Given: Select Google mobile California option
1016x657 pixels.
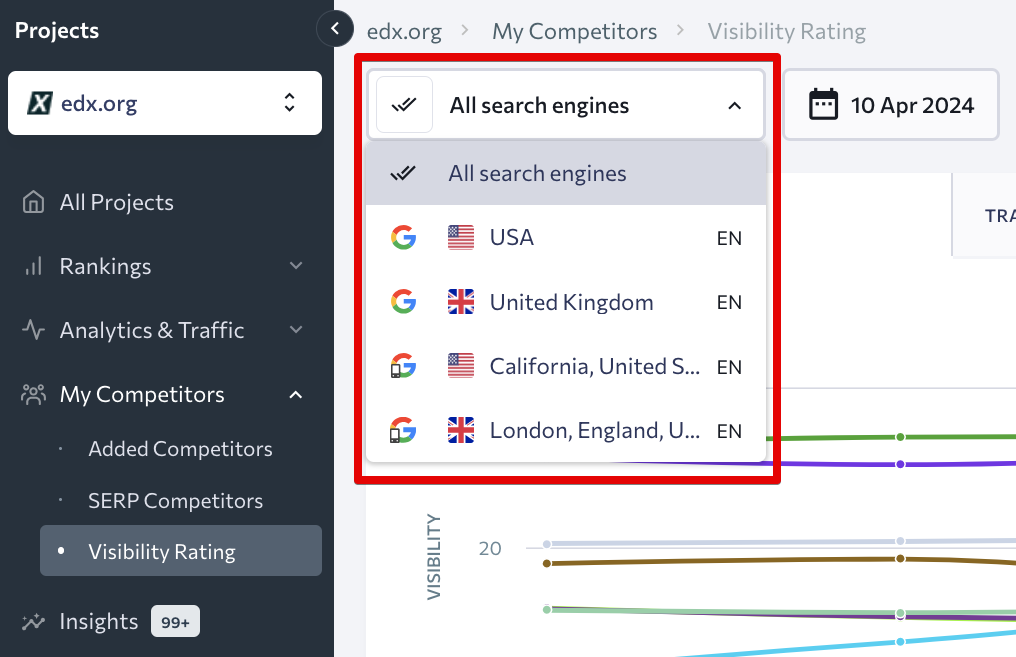Looking at the screenshot, I should (x=566, y=366).
